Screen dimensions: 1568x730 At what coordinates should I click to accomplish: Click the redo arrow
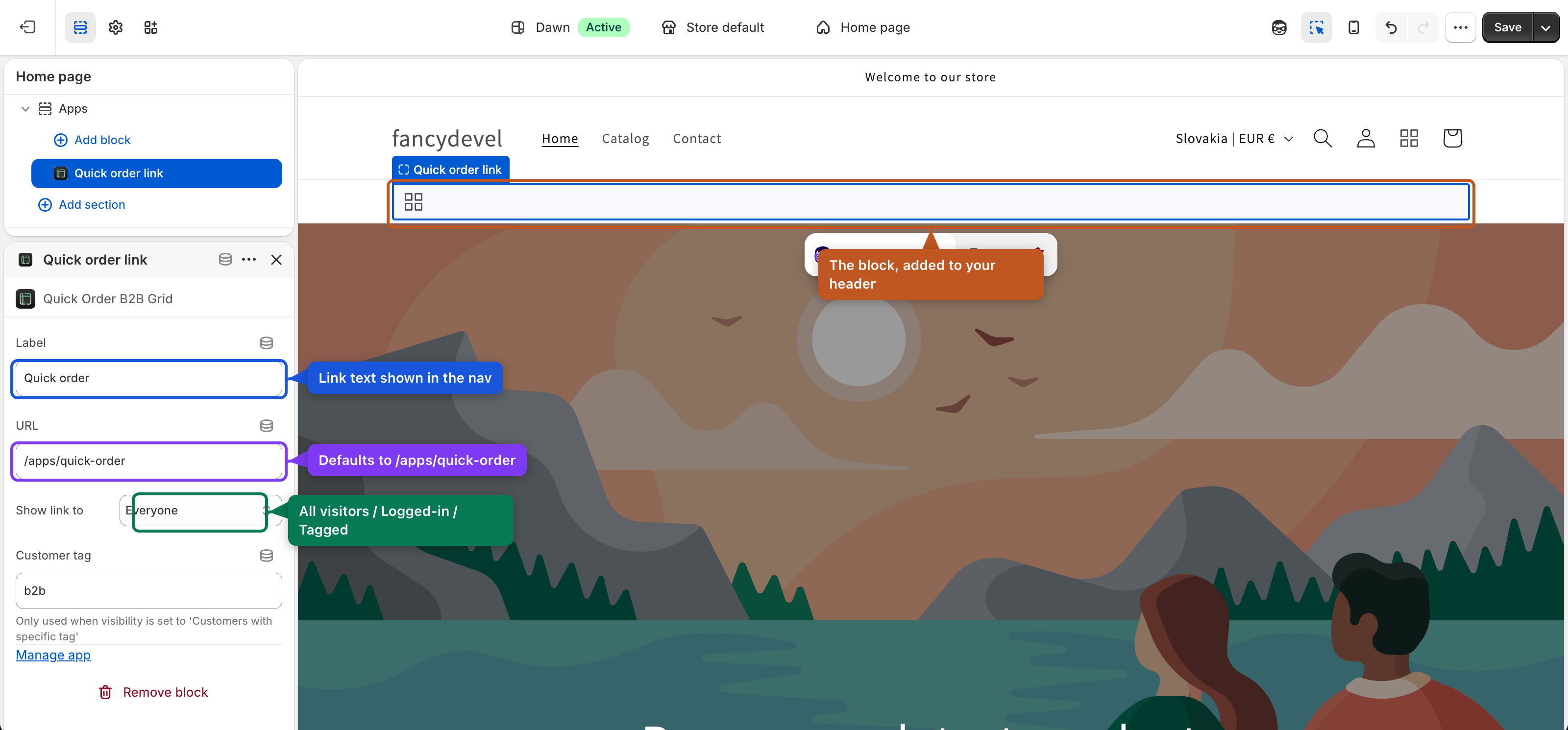[1422, 27]
